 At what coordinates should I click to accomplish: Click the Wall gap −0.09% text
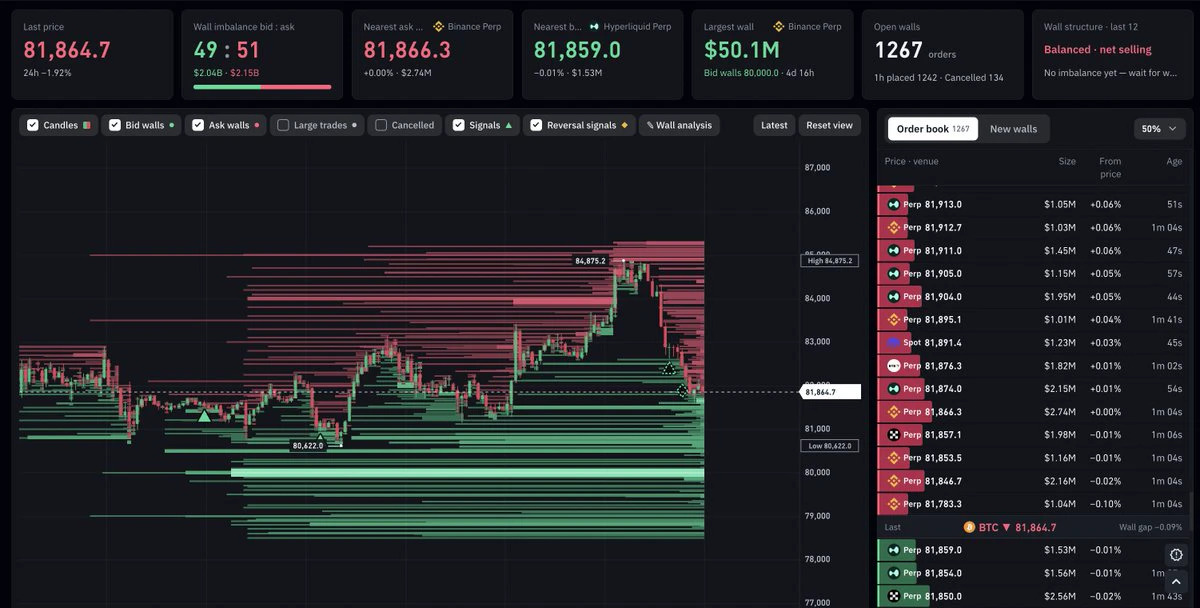pyautogui.click(x=1150, y=527)
